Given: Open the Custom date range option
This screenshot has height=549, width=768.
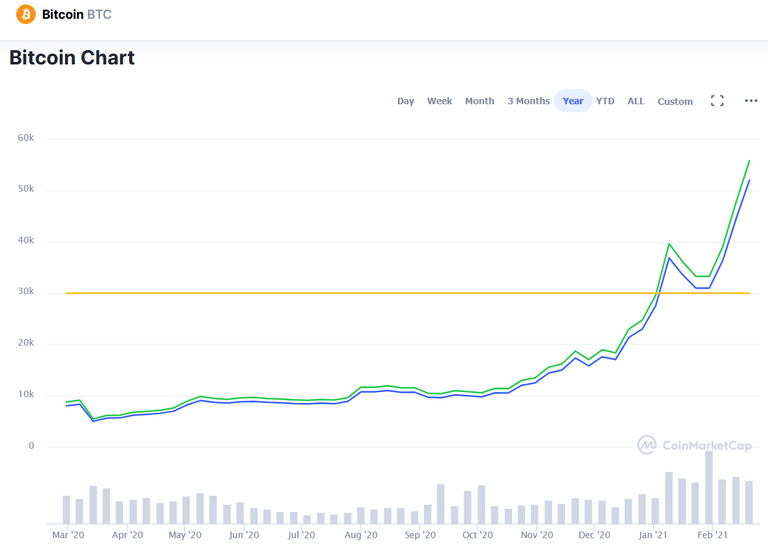Looking at the screenshot, I should (675, 101).
